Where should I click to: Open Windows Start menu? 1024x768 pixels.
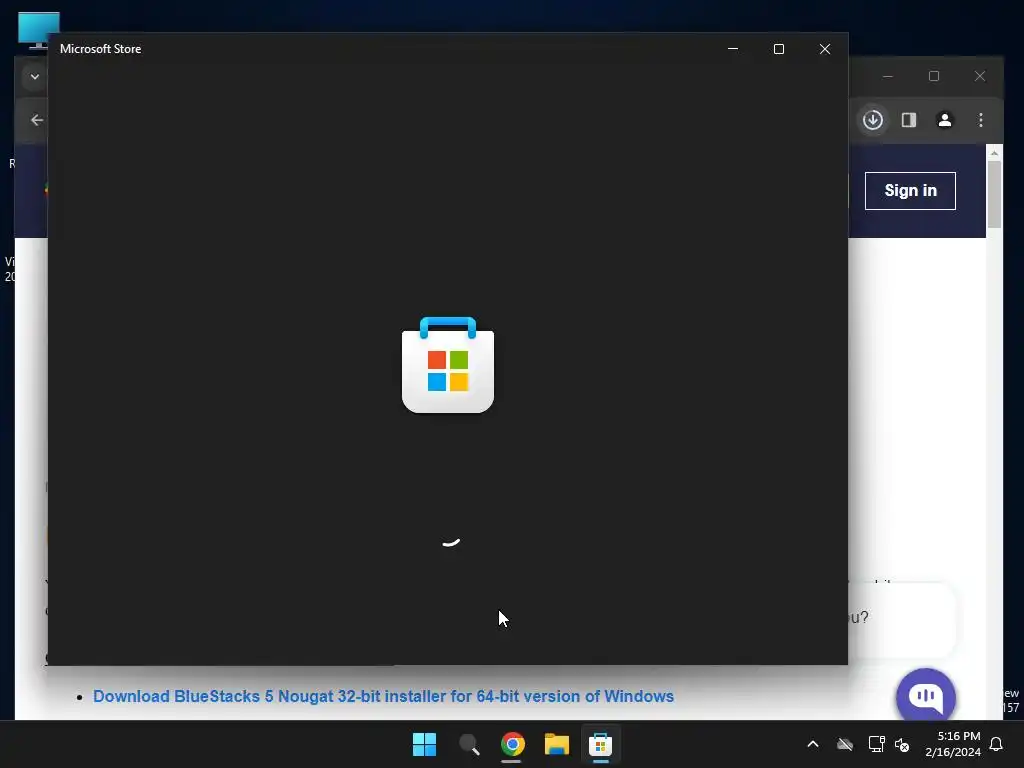(424, 744)
